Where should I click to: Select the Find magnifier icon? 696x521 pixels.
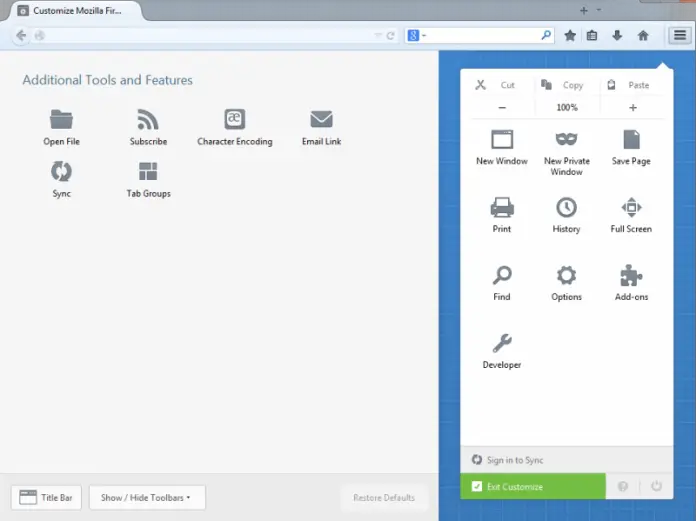(502, 275)
